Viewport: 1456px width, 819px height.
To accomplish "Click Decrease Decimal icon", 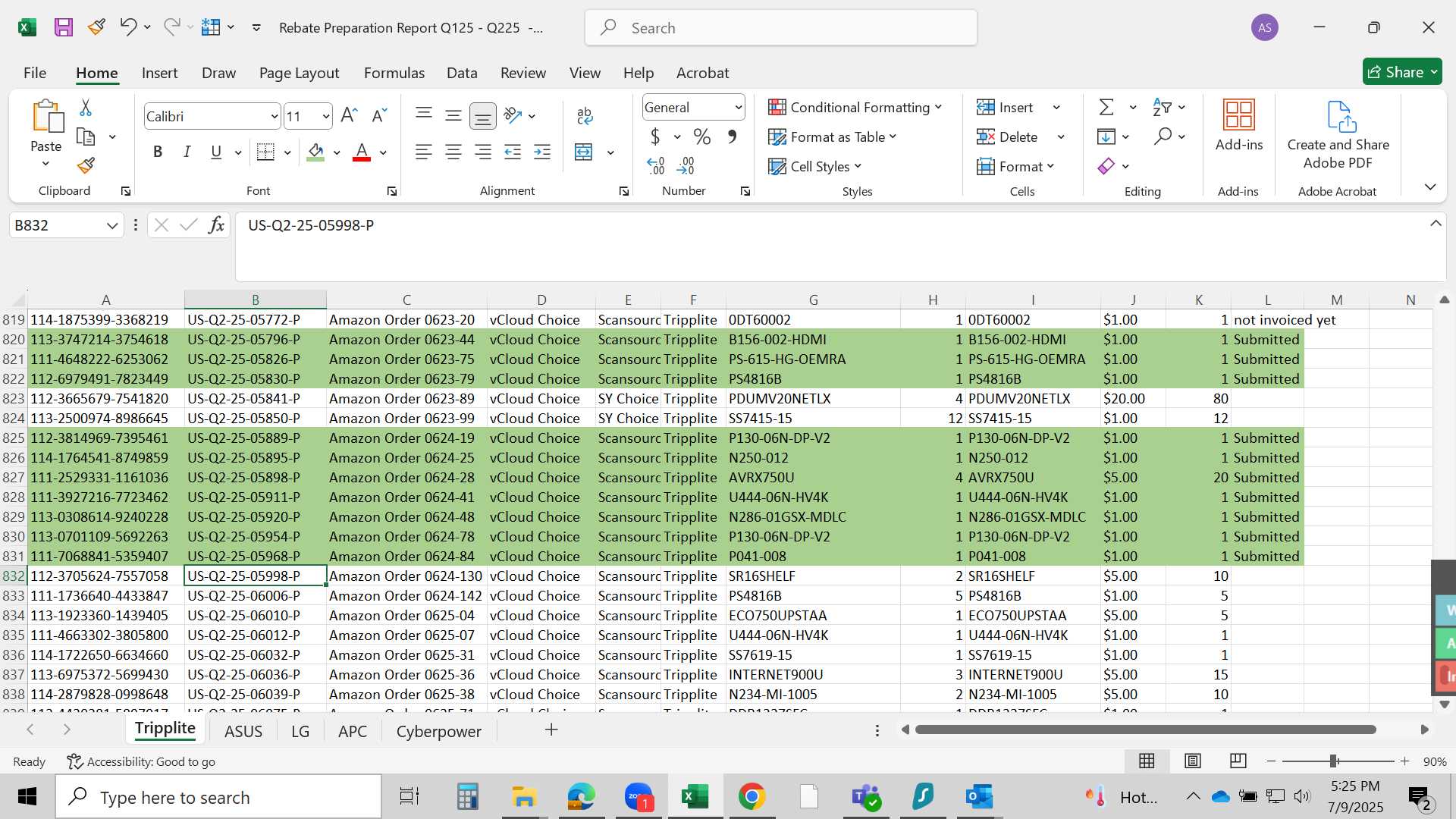I will pyautogui.click(x=686, y=165).
